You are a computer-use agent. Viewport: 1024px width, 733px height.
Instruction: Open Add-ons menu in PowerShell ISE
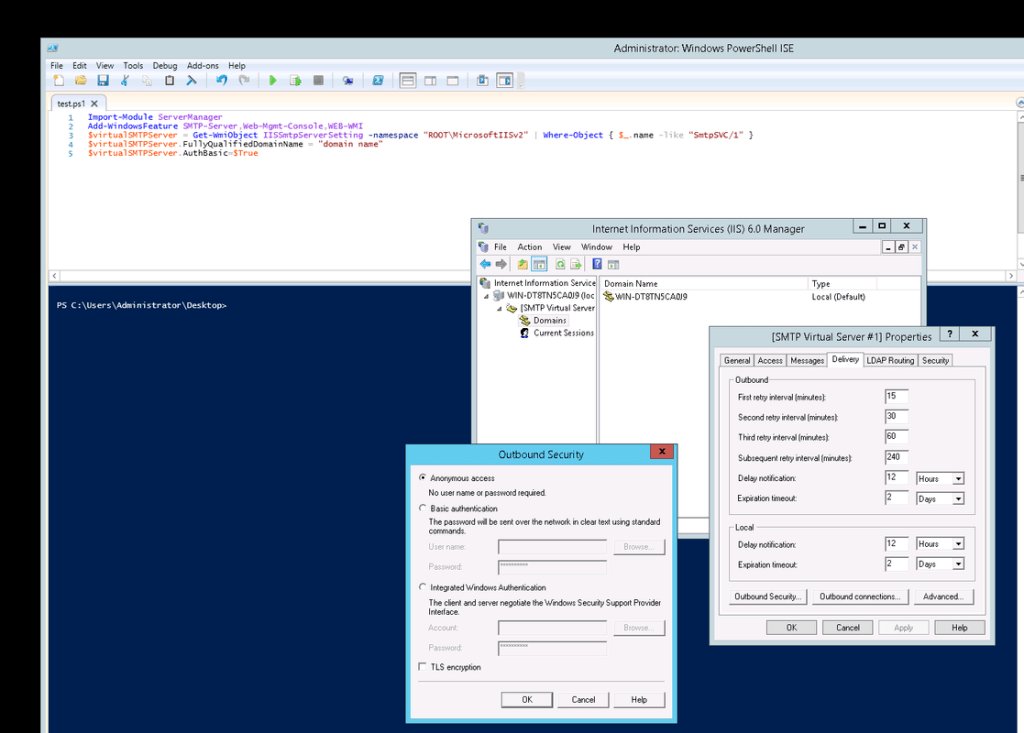tap(202, 65)
